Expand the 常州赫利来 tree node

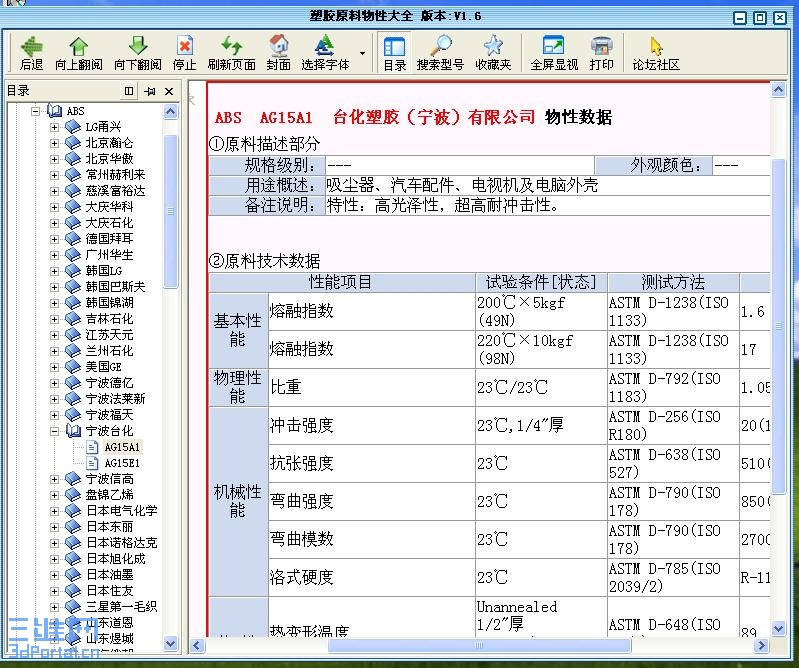tap(55, 175)
